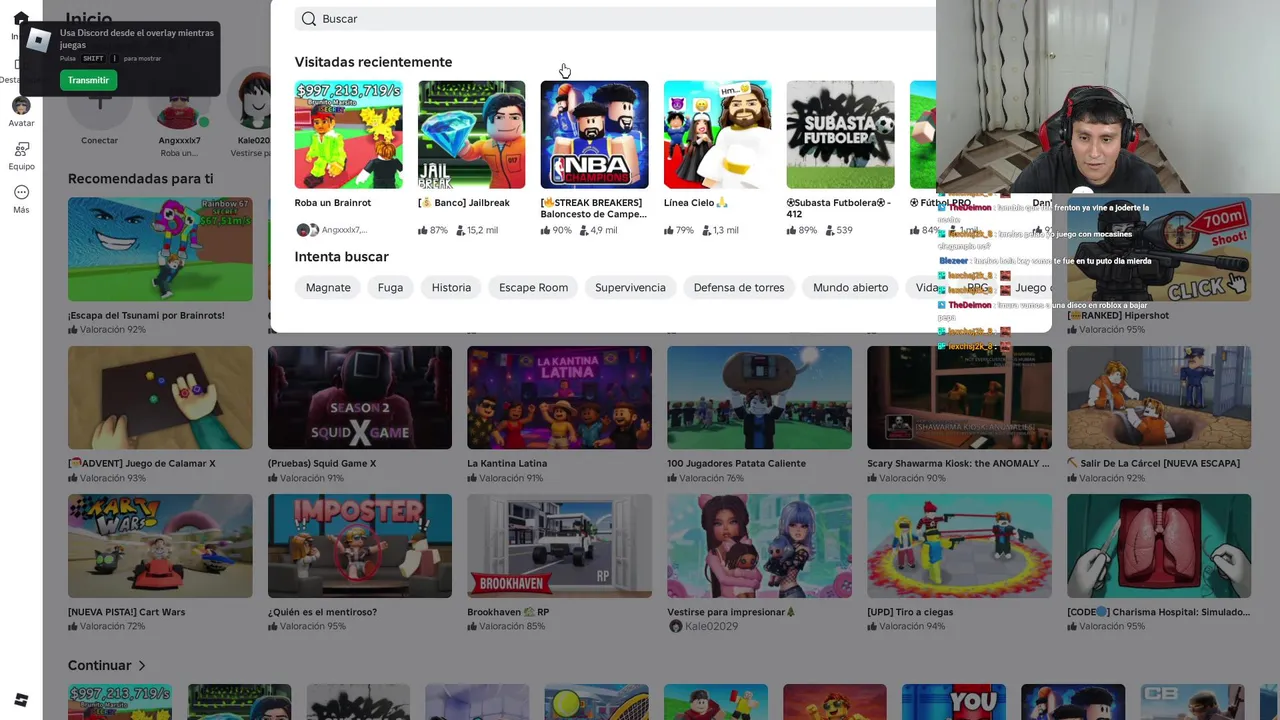This screenshot has width=1280, height=720.
Task: Open La Kantina Latina game card
Action: point(559,398)
